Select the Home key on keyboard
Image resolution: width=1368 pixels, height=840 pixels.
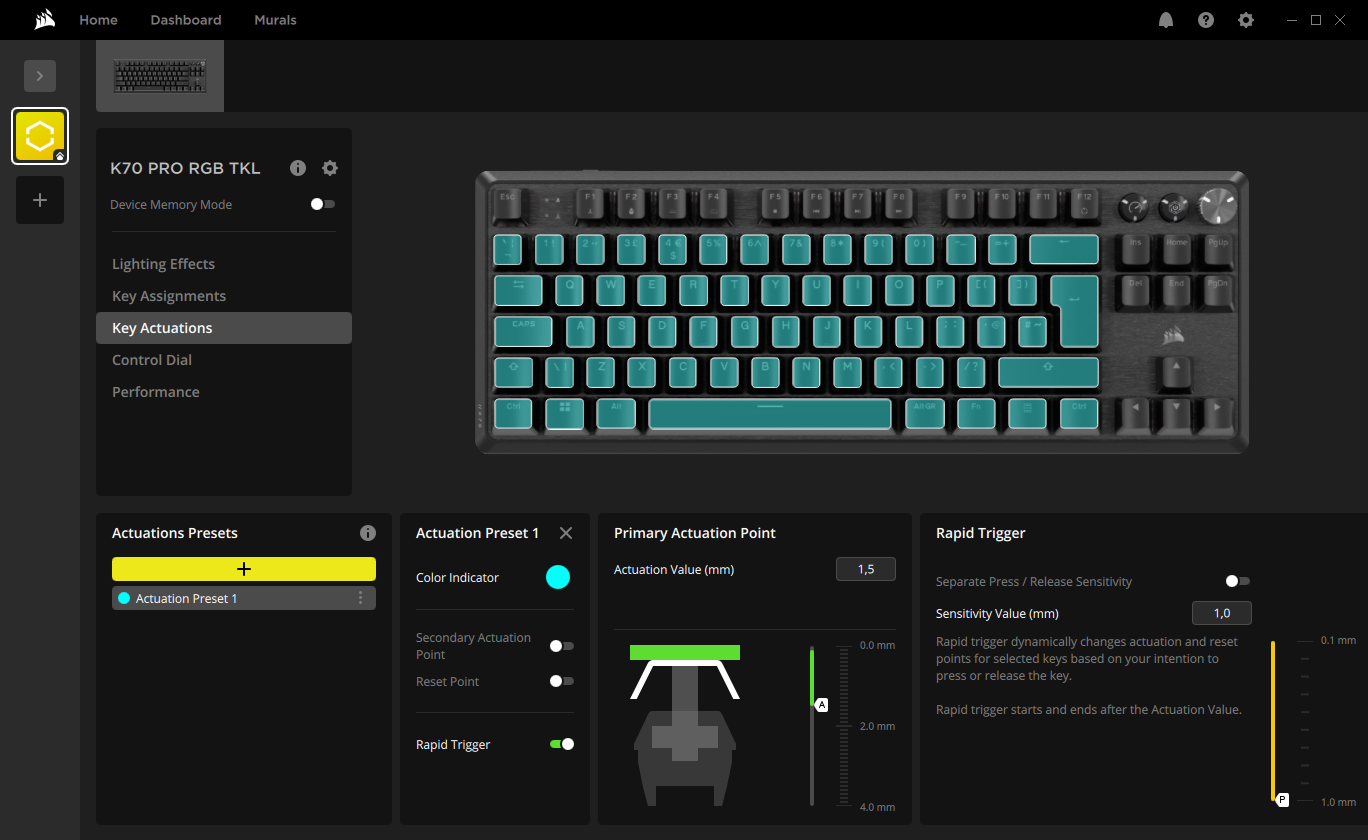click(x=1176, y=250)
